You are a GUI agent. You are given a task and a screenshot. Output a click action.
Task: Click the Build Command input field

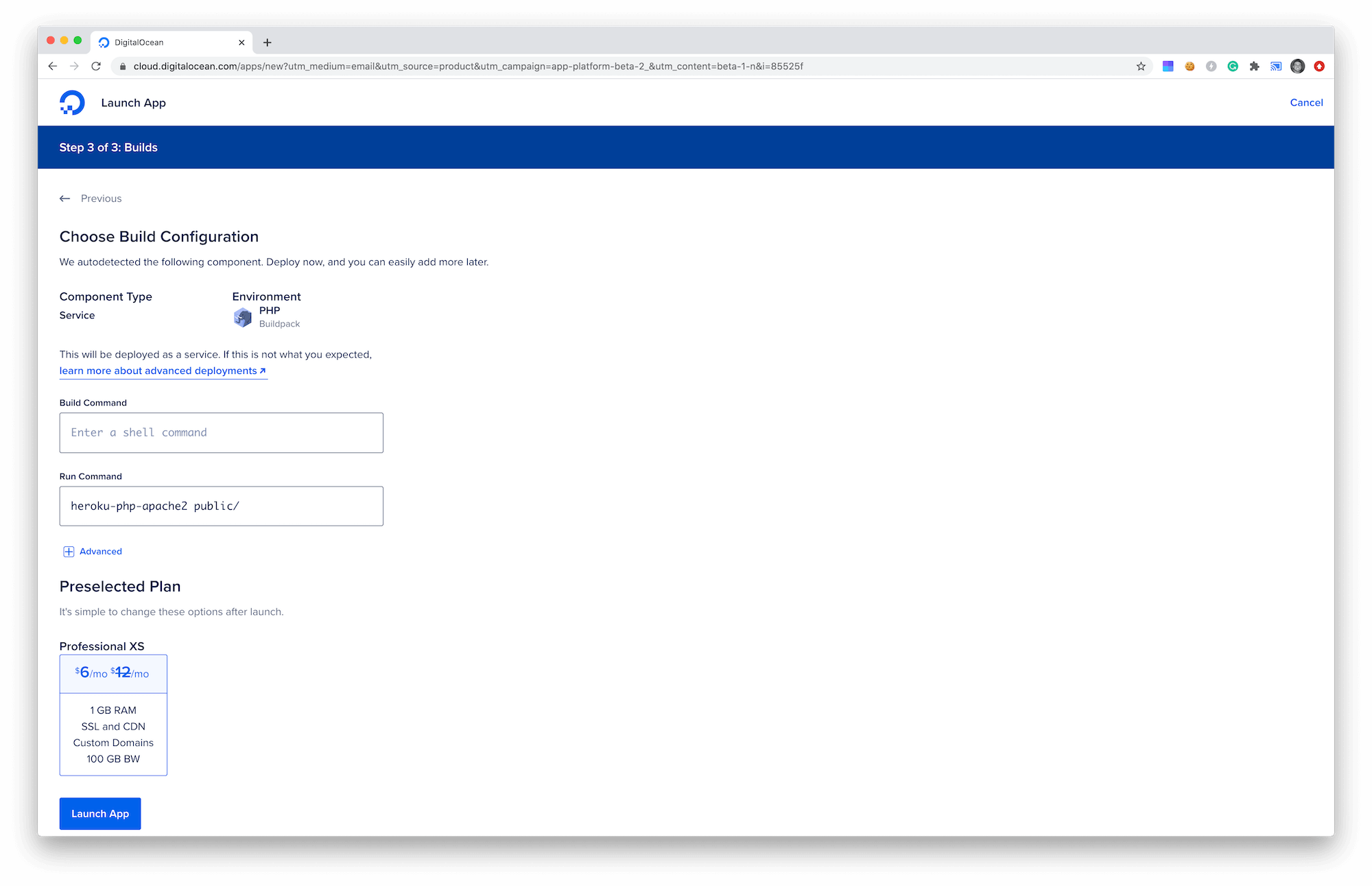click(x=221, y=432)
